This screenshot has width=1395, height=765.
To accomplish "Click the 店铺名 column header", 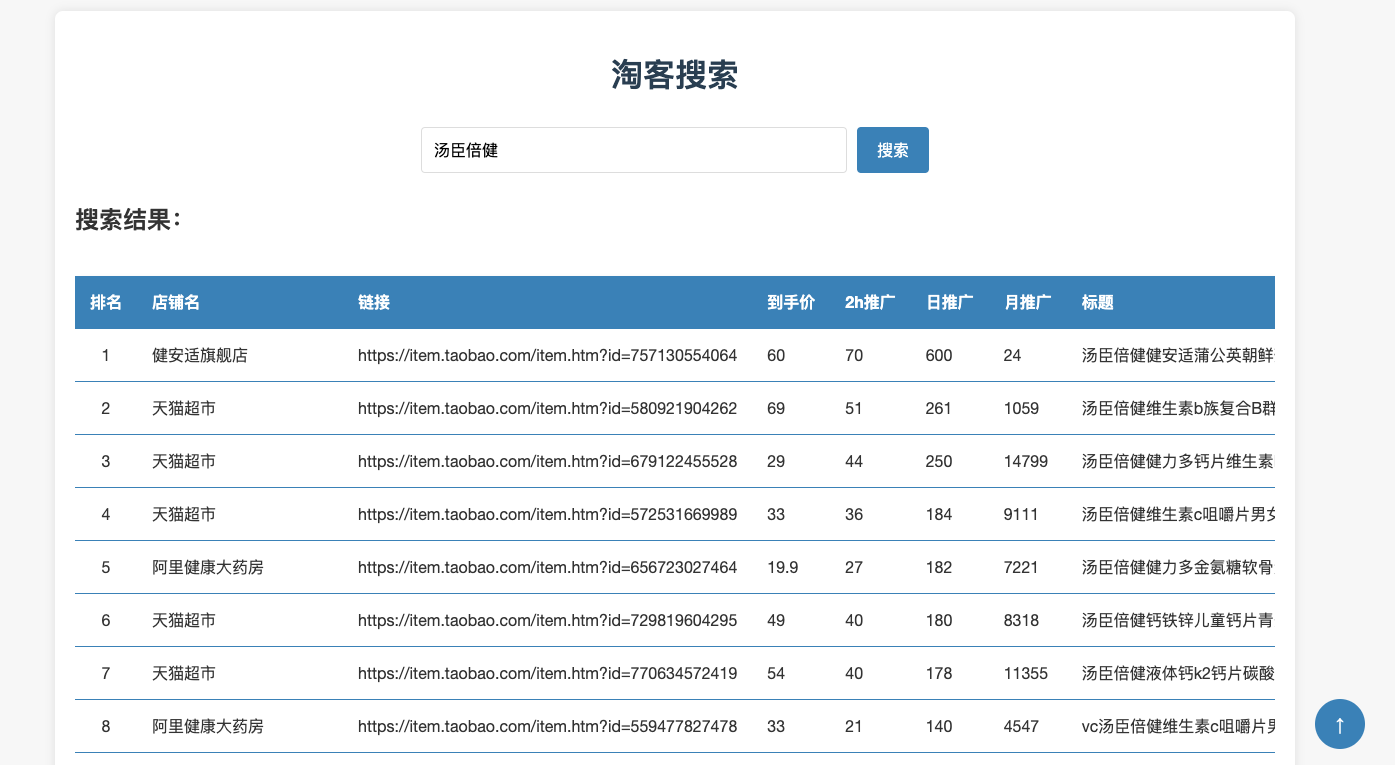I will tap(176, 303).
